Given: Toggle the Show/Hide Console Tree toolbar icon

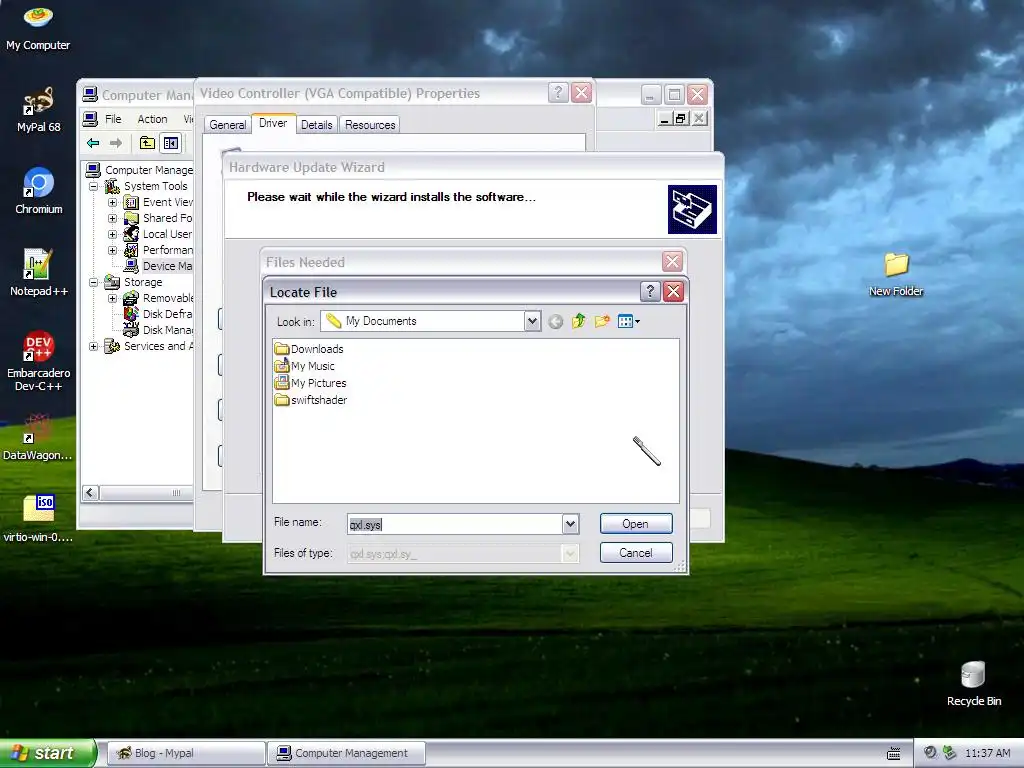Looking at the screenshot, I should [171, 143].
